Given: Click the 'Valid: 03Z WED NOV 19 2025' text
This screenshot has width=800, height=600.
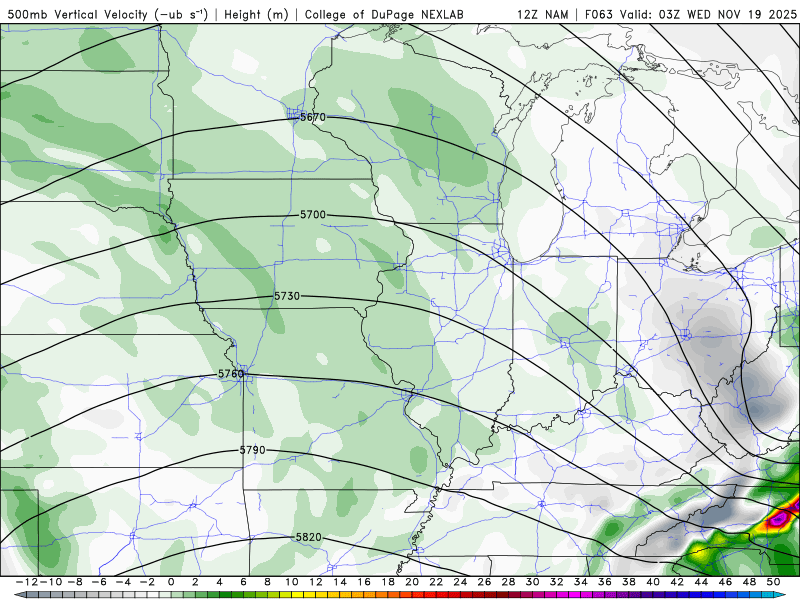Looking at the screenshot, I should pyautogui.click(x=708, y=14).
